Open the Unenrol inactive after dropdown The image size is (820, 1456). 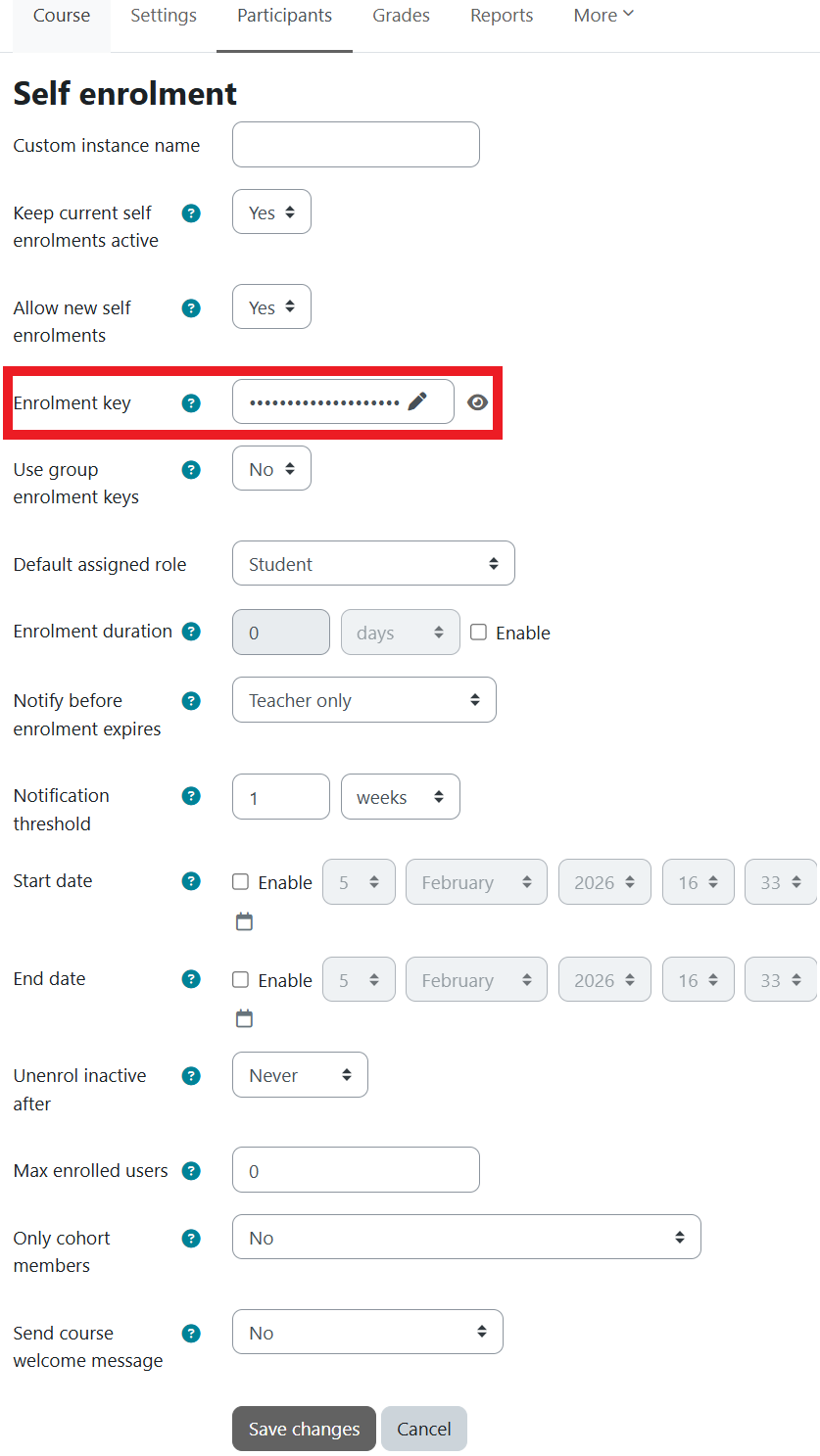(300, 1075)
